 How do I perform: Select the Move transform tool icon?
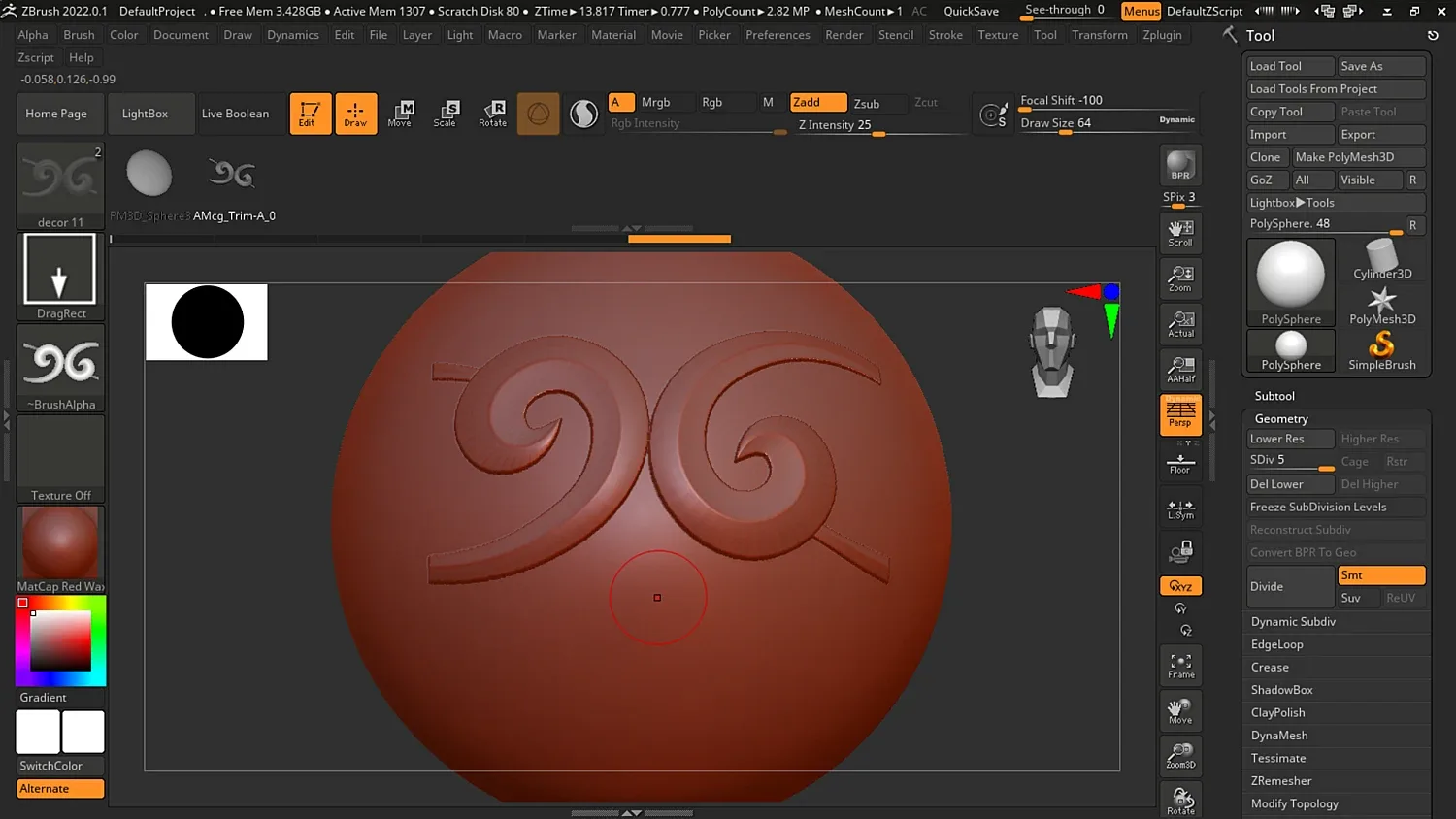click(400, 114)
